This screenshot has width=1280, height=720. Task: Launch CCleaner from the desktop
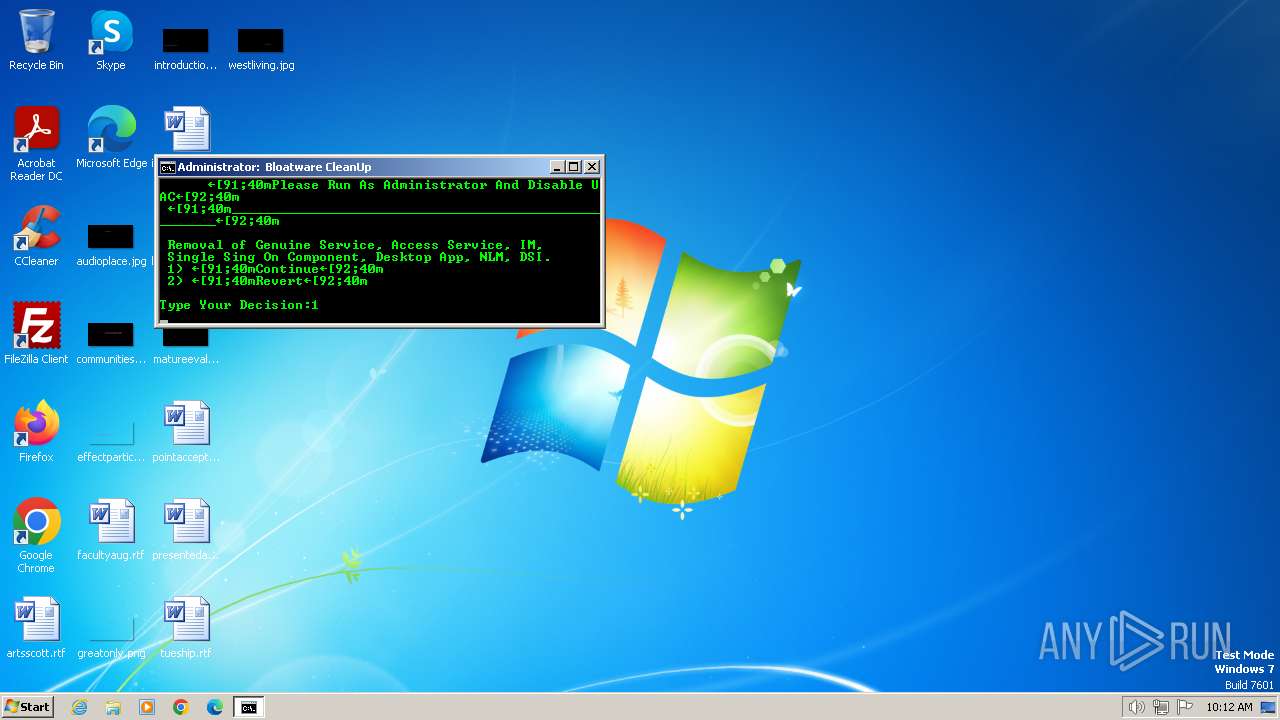36,236
